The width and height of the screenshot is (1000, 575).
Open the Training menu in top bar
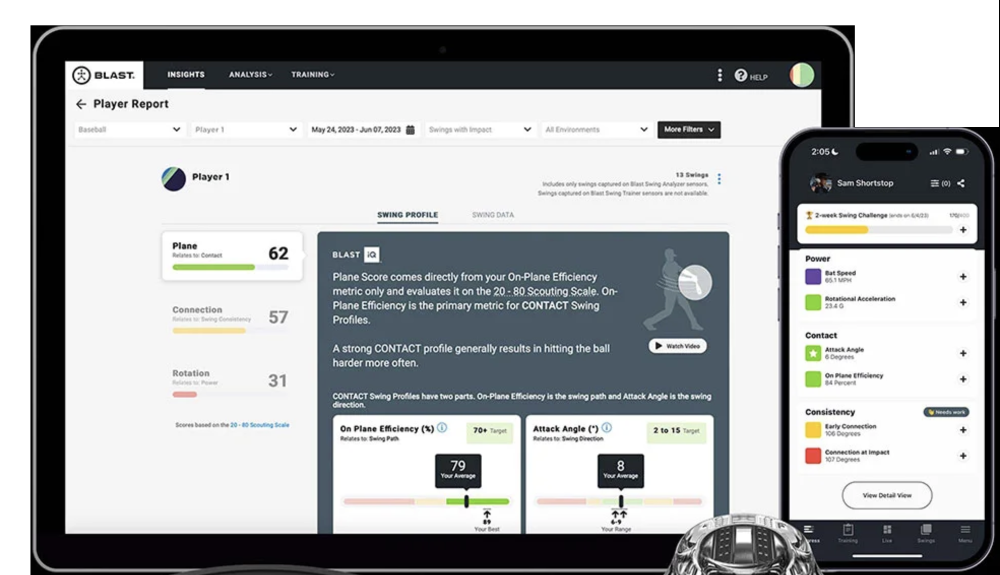coord(312,75)
